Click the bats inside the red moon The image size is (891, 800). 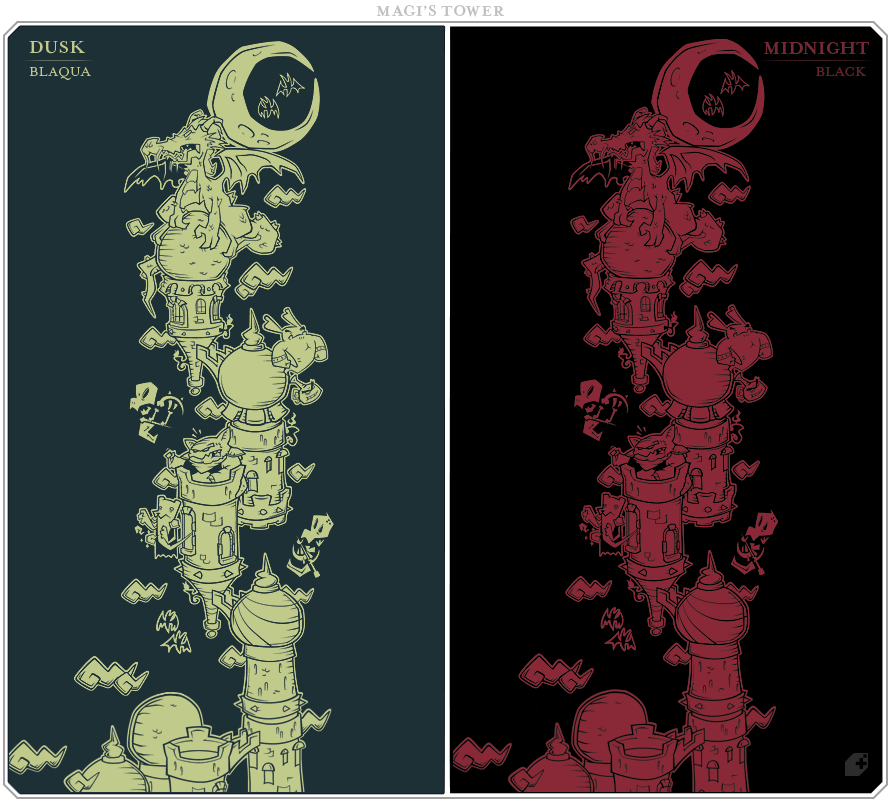(x=723, y=95)
